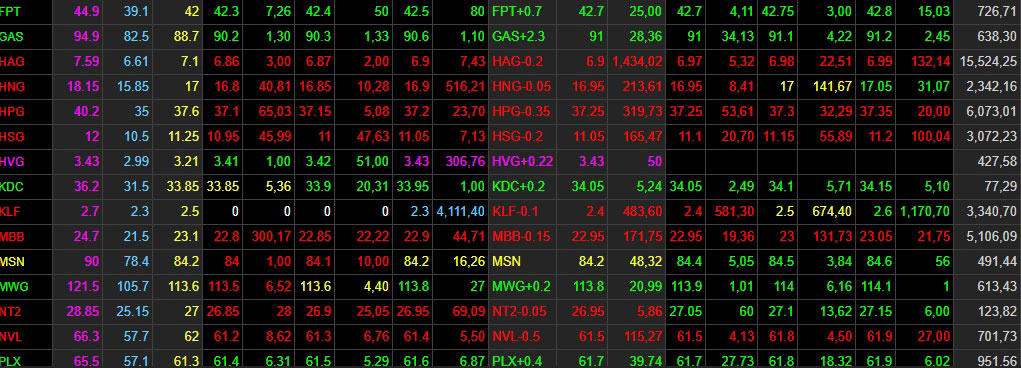Viewport: 1021px width, 368px height.
Task: Click the MWG stock symbol
Action: click(14, 286)
